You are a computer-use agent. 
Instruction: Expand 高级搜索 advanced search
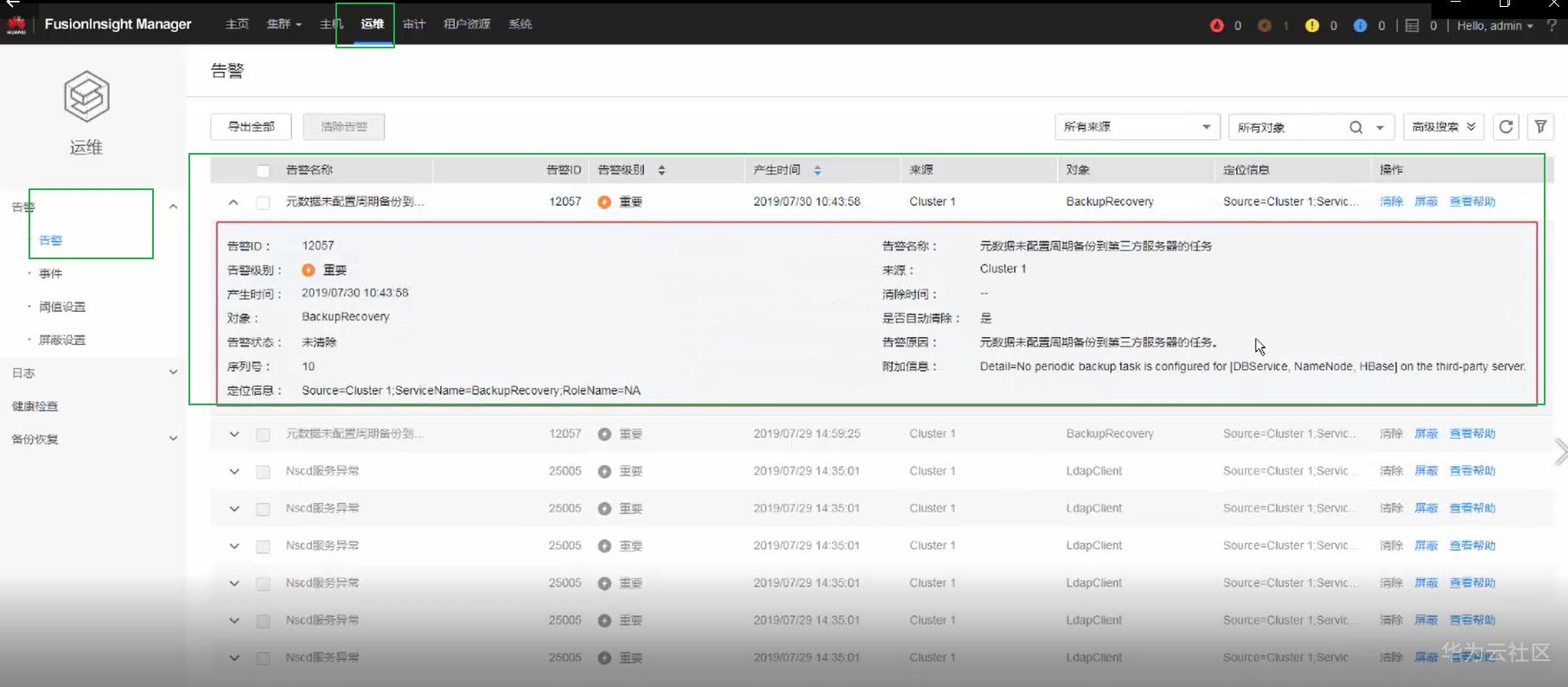(x=1444, y=127)
